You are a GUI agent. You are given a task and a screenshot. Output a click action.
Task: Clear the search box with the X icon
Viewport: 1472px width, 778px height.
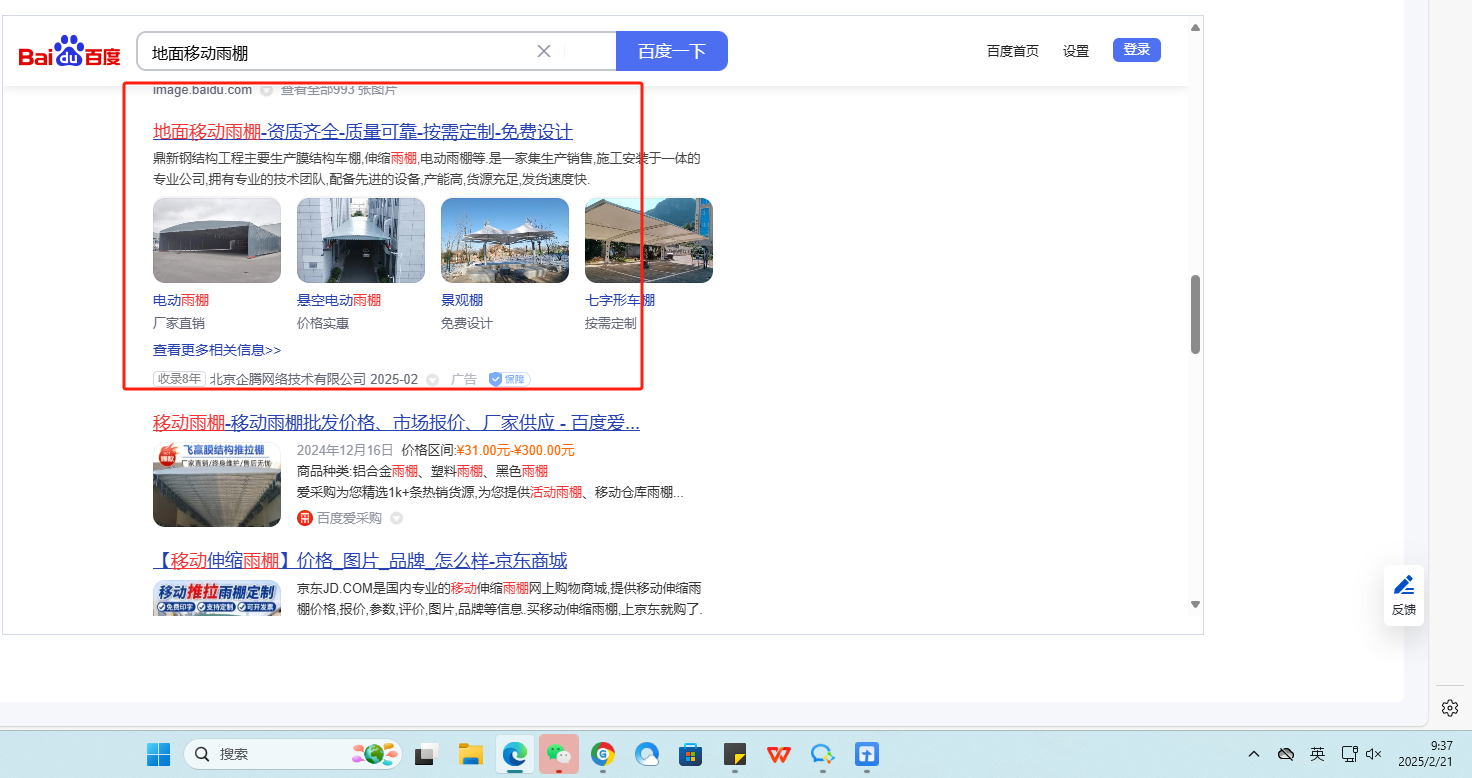point(544,51)
